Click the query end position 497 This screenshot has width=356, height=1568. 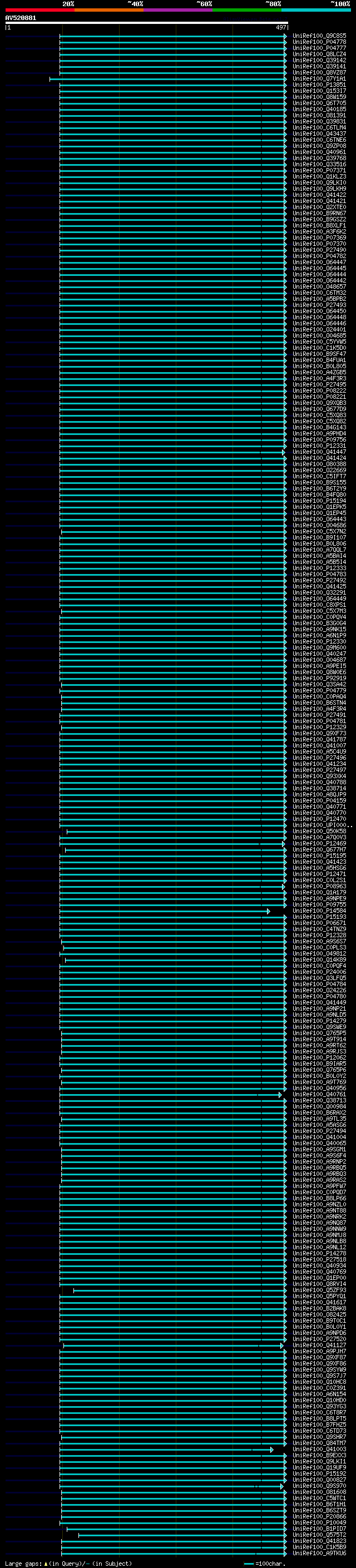tap(280, 27)
